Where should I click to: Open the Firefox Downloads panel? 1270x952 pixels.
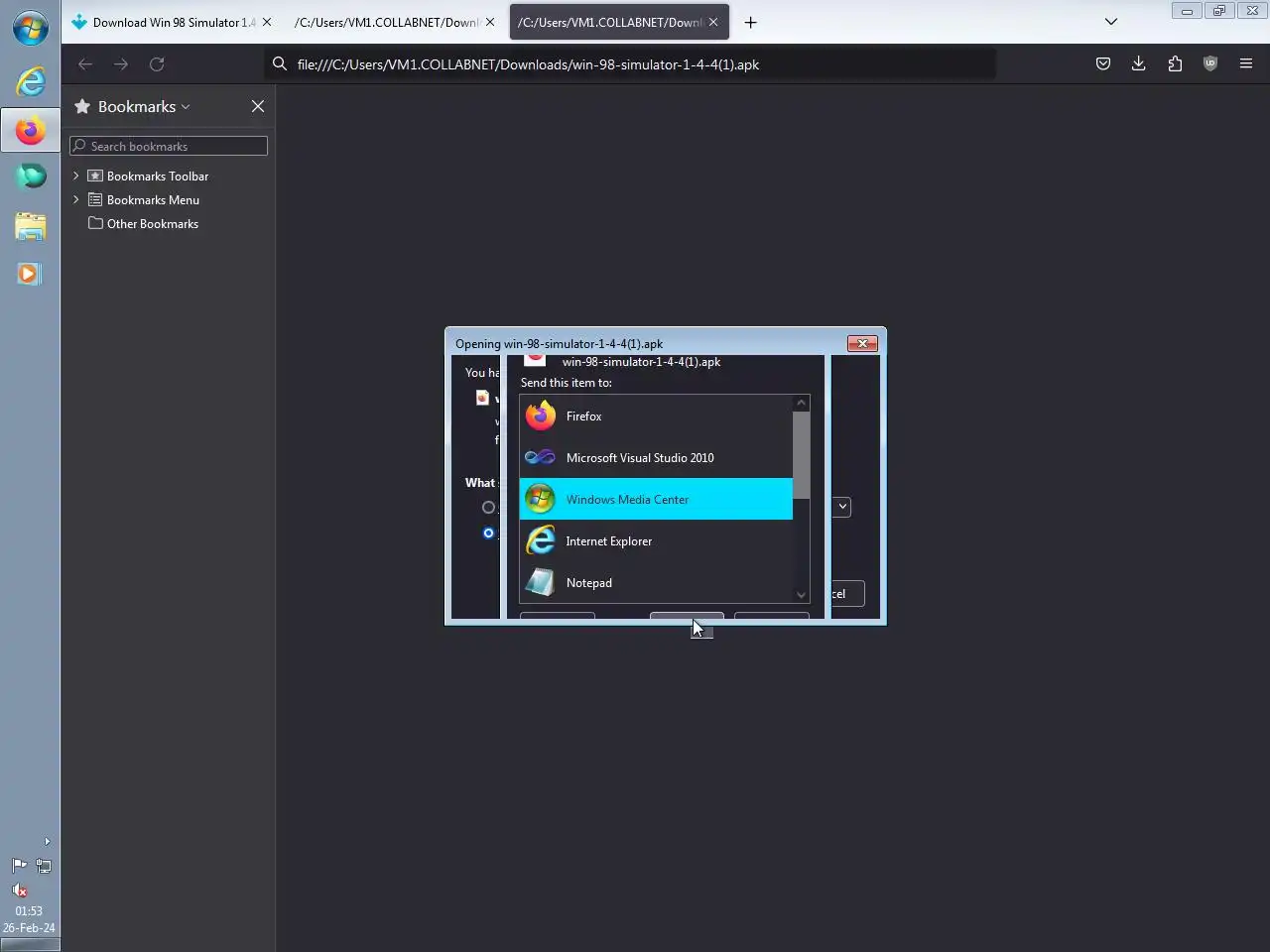pos(1139,64)
